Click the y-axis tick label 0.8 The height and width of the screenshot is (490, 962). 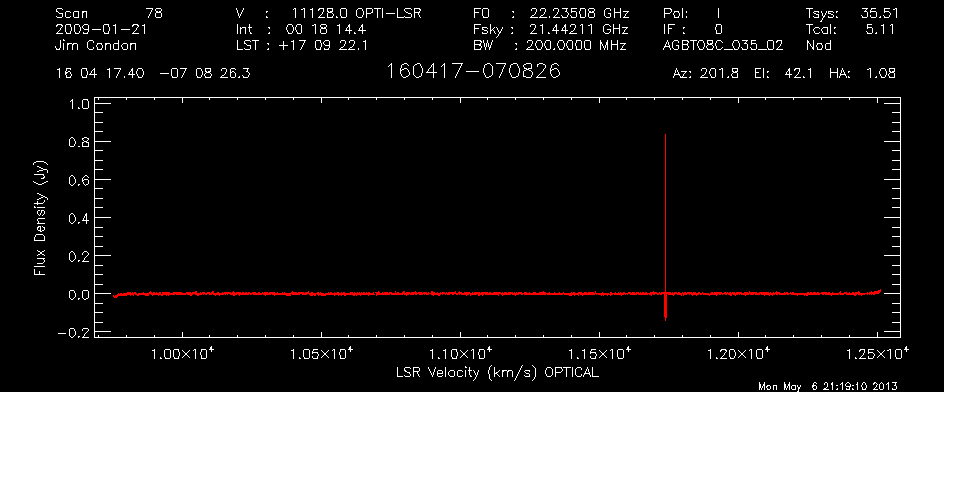coord(79,142)
